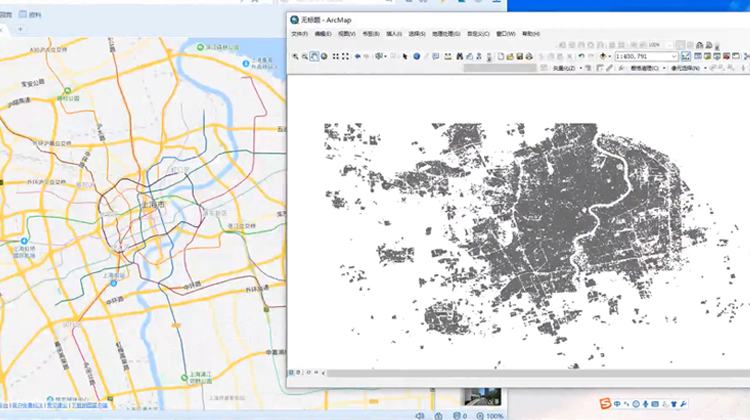Click the Undo arrow in toolbar
750x420 pixels.
pyautogui.click(x=581, y=56)
